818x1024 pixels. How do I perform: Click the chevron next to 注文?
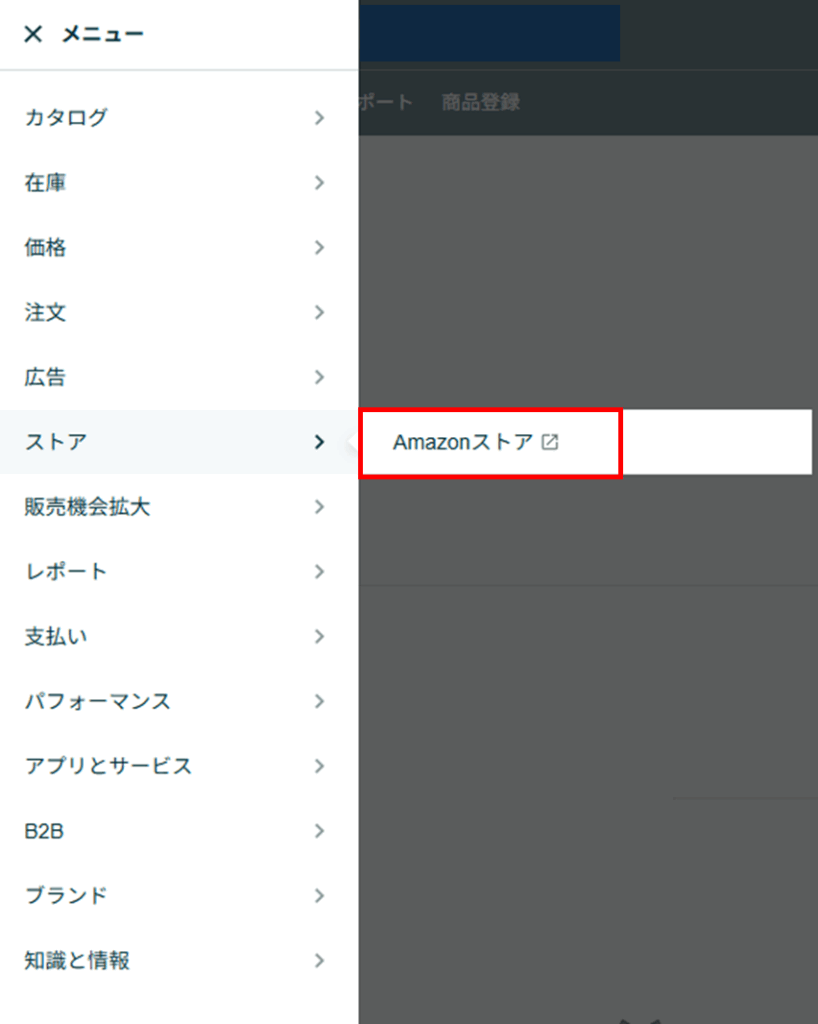(x=319, y=313)
